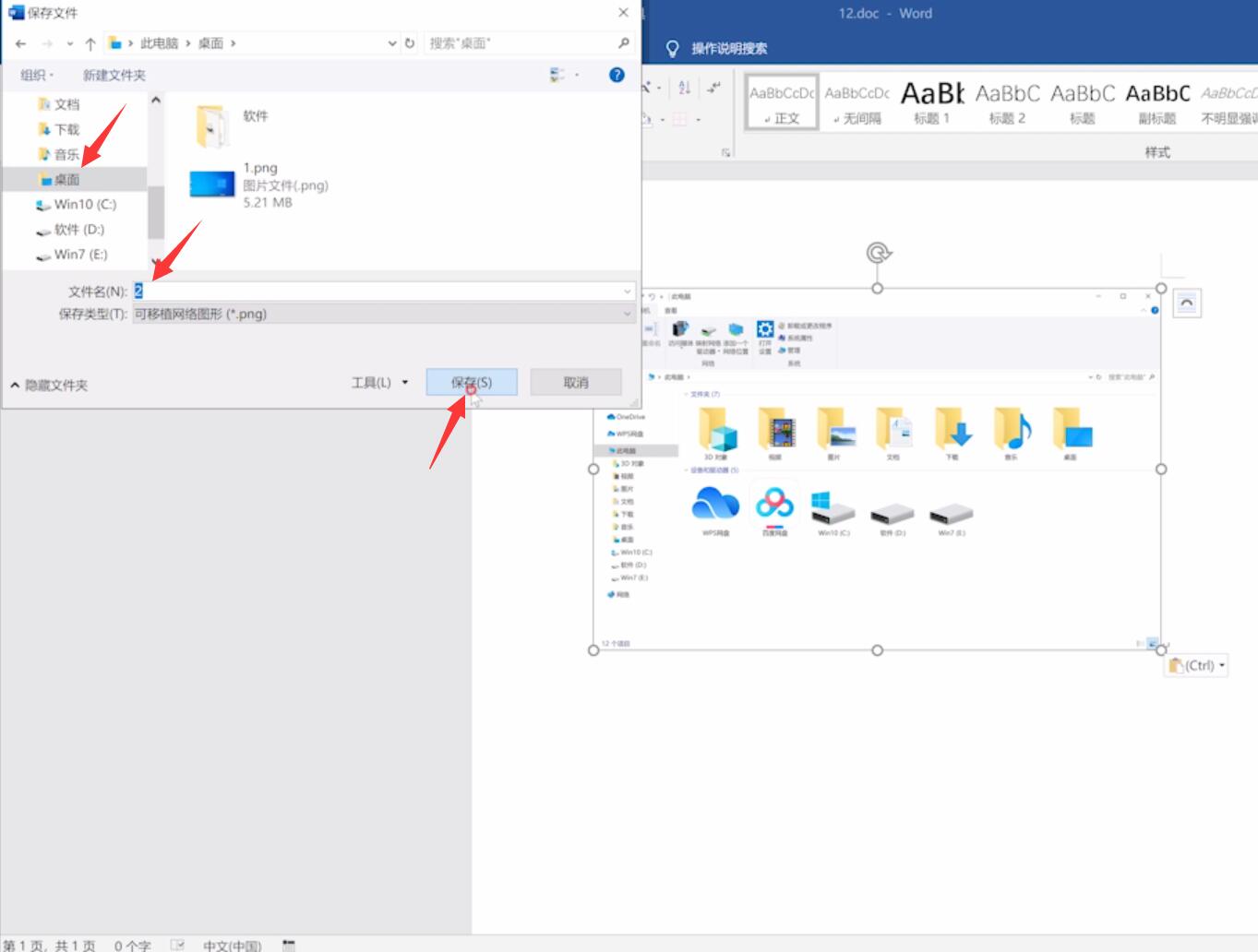Open the borders dropdown arrow in Word
Viewport: 1258px width, 952px height.
699,119
